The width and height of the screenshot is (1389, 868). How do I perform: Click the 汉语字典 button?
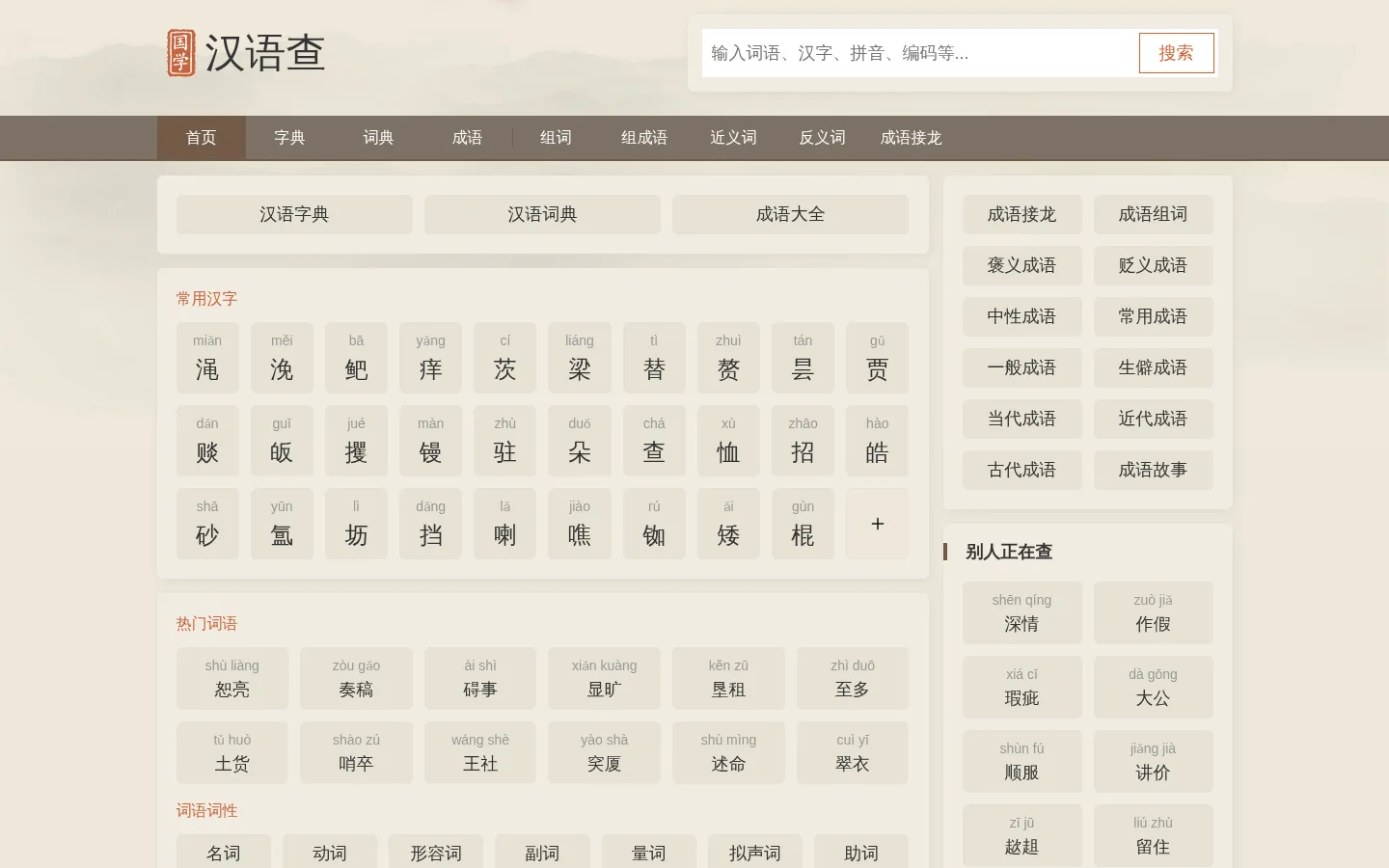pos(294,214)
